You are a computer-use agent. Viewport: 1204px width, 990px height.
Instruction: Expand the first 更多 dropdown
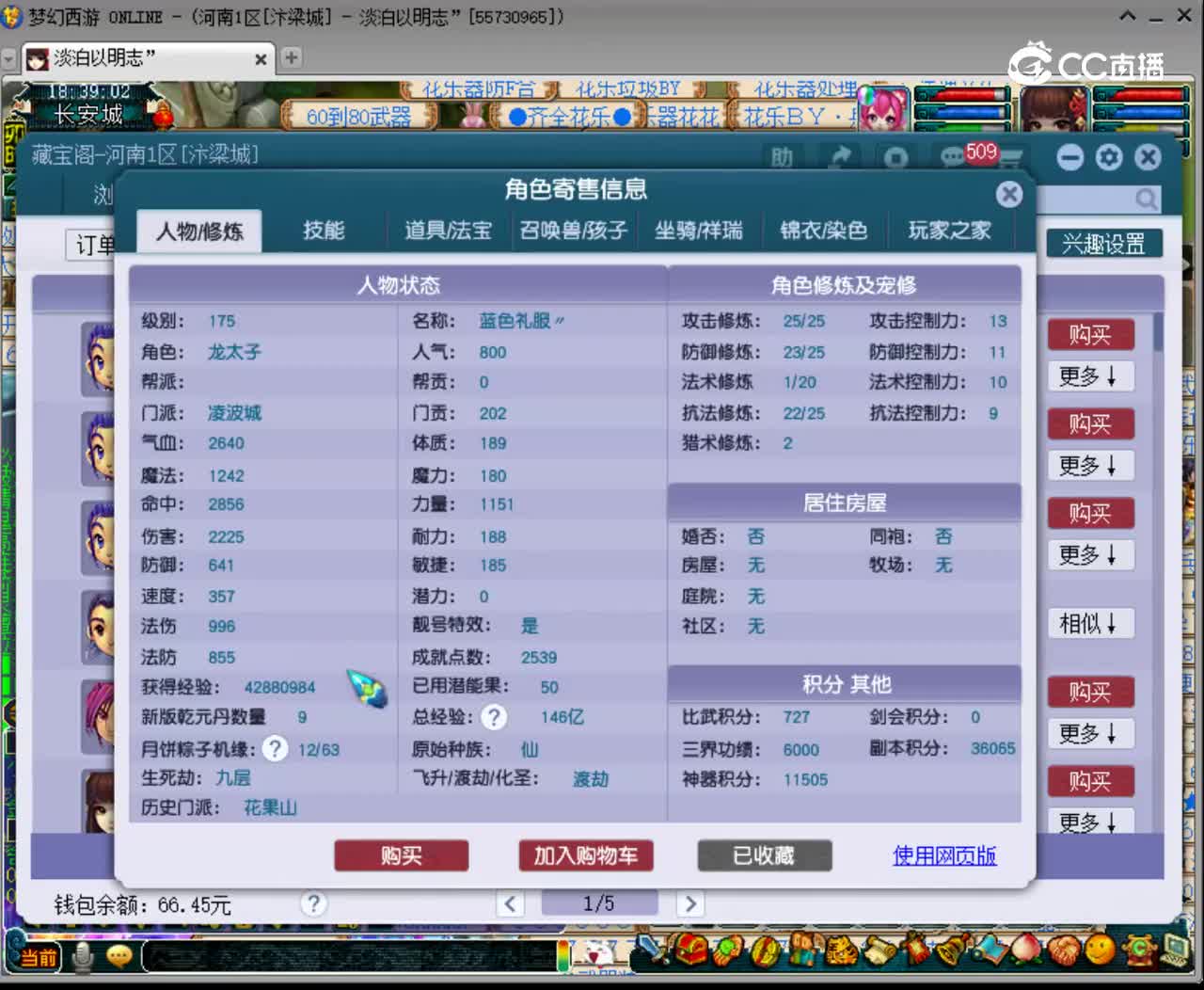1090,376
